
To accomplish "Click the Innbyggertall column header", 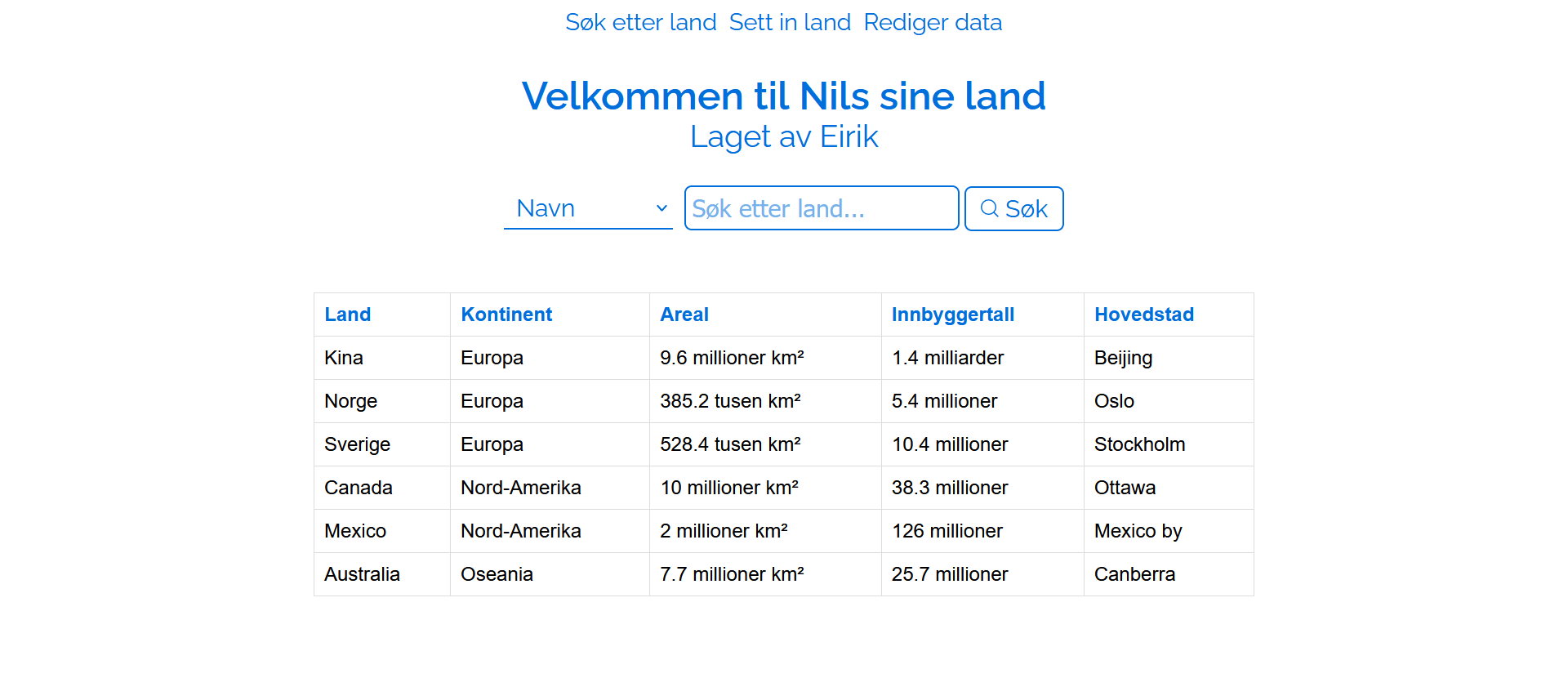I will (952, 315).
